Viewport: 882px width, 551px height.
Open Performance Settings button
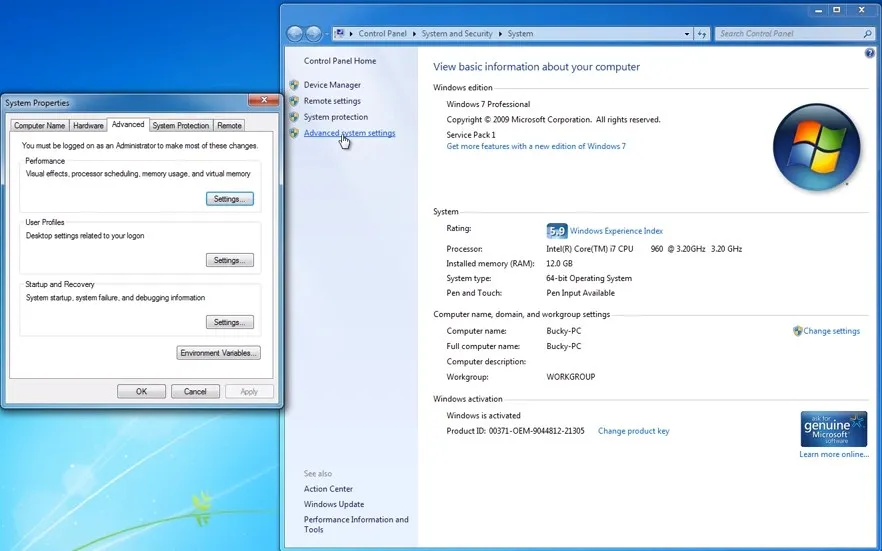(230, 199)
